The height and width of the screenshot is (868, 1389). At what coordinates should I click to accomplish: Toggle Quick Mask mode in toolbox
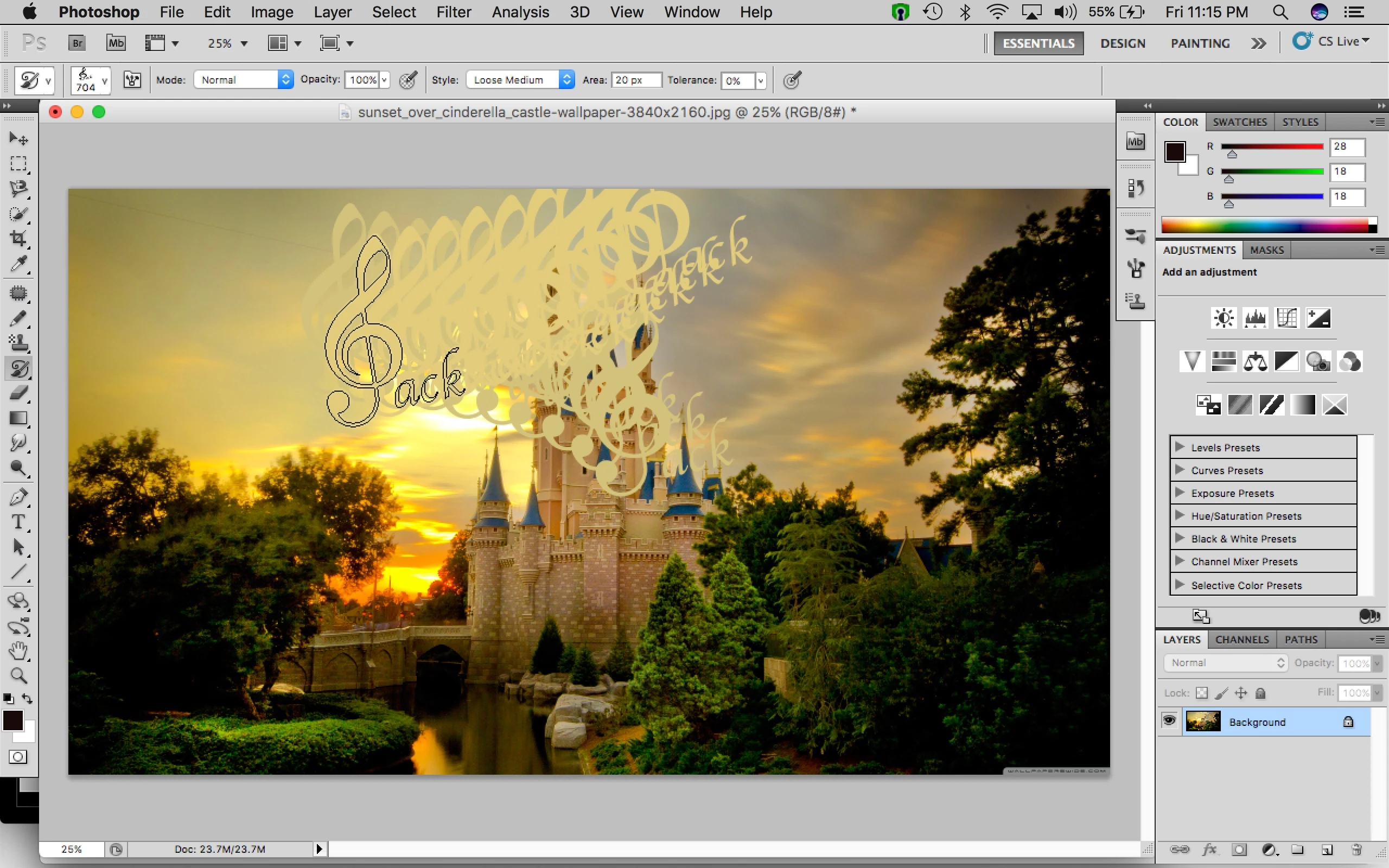pos(18,757)
